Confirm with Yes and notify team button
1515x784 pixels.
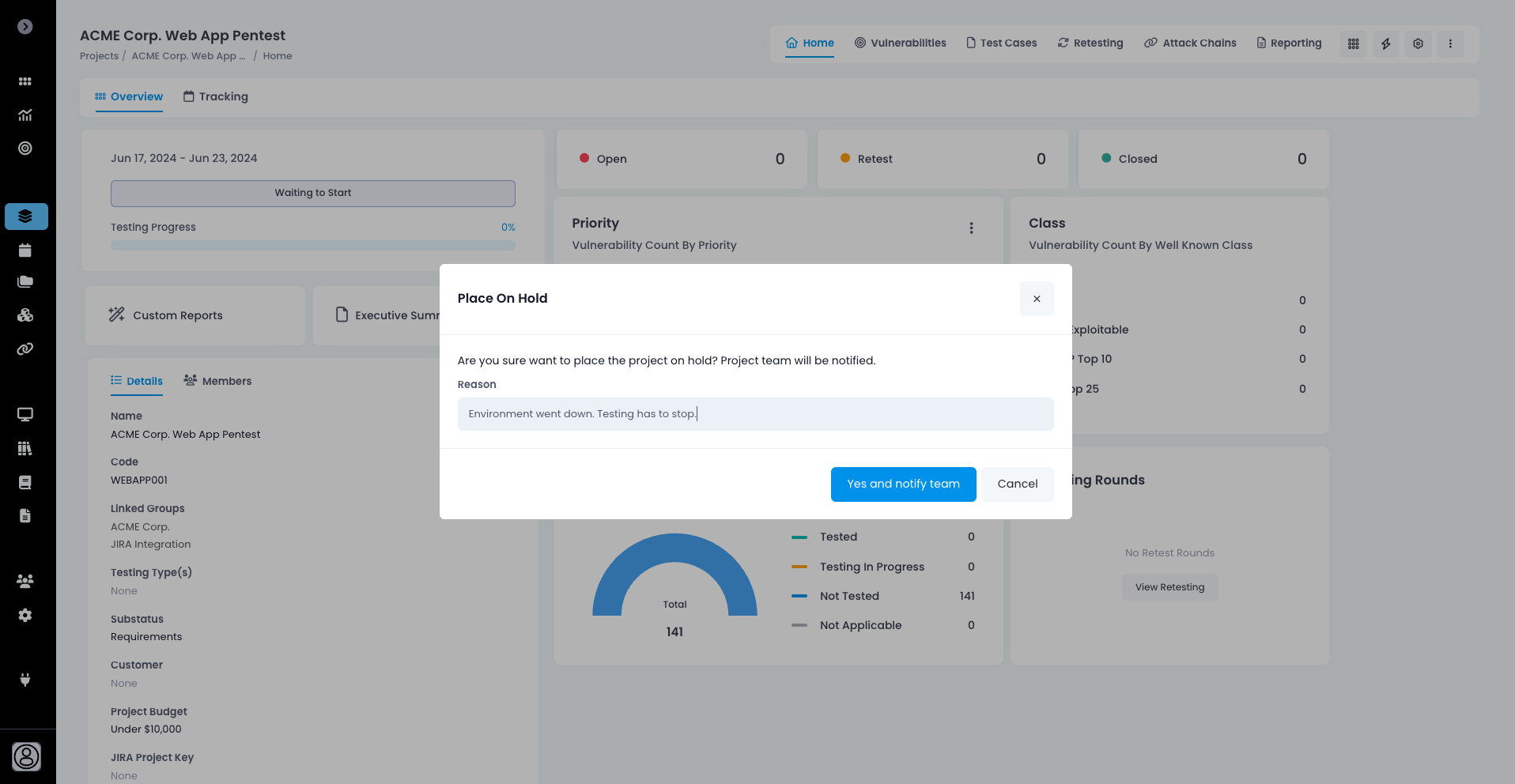(x=903, y=484)
